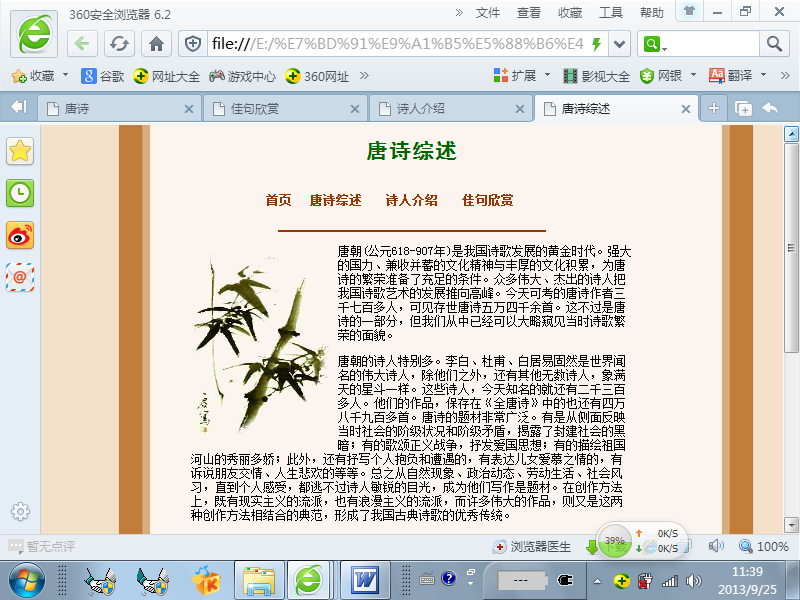Open sidebar settings gear icon
Image resolution: width=800 pixels, height=600 pixels.
[20, 511]
